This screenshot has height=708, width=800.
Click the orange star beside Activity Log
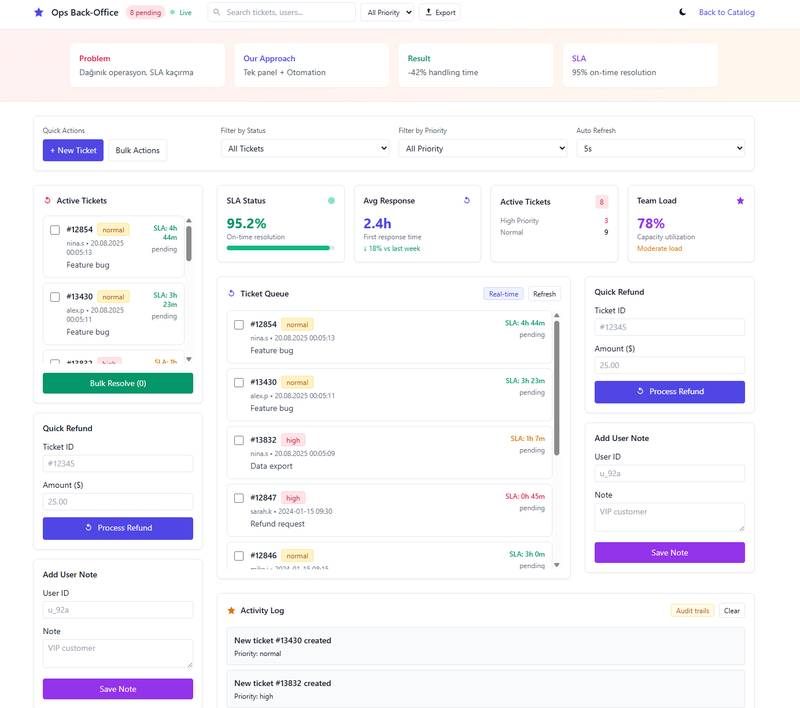(x=231, y=610)
